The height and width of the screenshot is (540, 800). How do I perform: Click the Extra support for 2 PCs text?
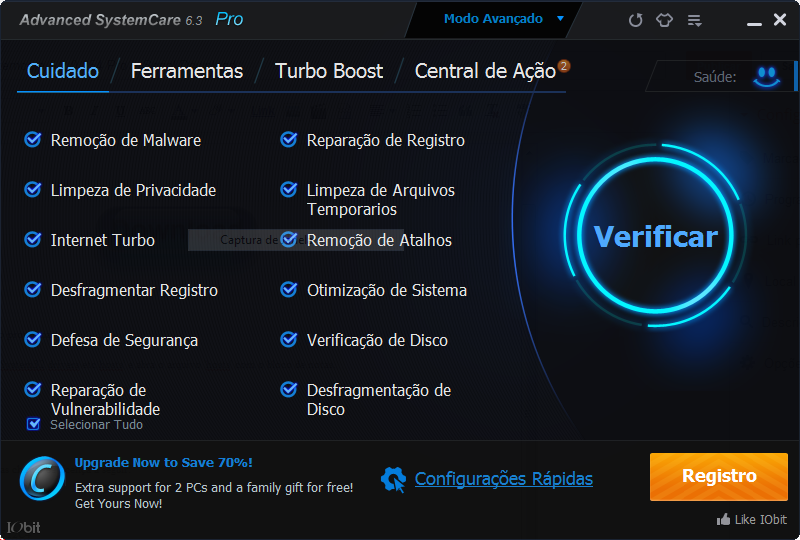(x=214, y=487)
